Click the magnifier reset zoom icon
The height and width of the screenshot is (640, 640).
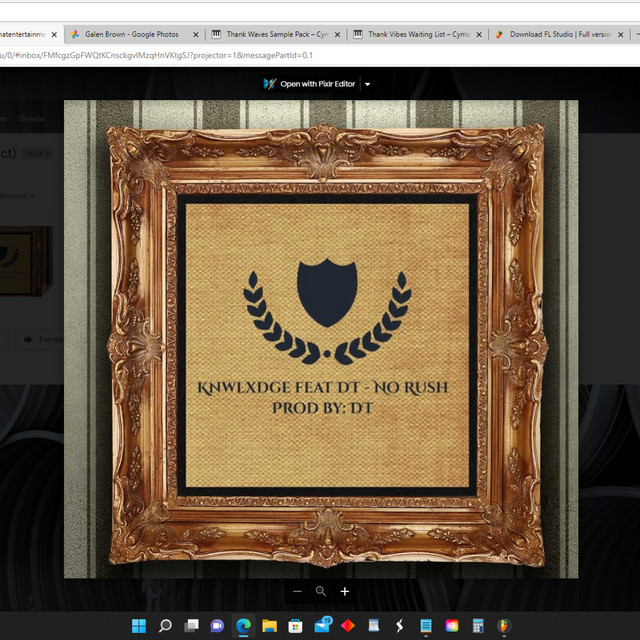tap(321, 592)
